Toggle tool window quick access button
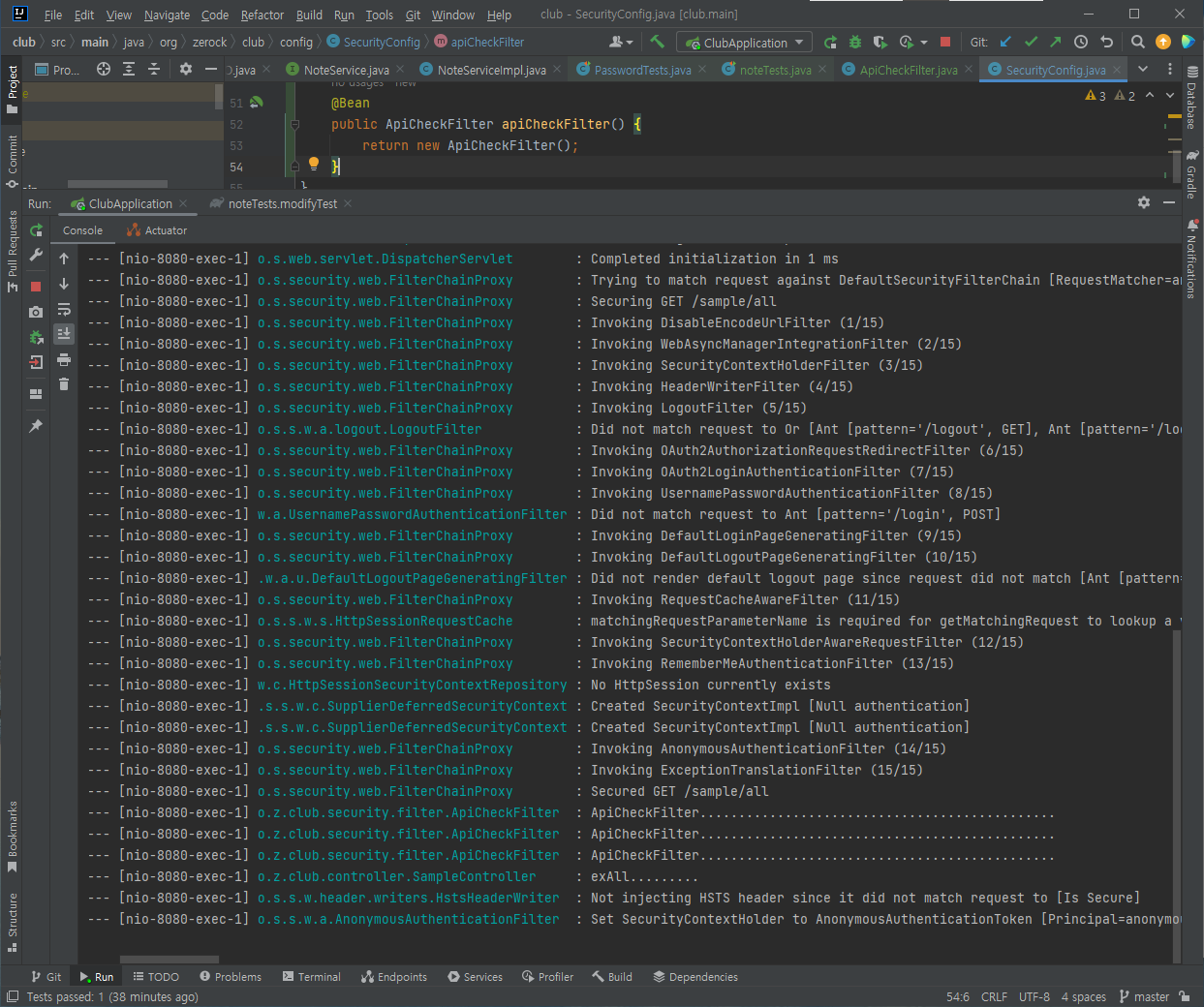 click(12, 997)
